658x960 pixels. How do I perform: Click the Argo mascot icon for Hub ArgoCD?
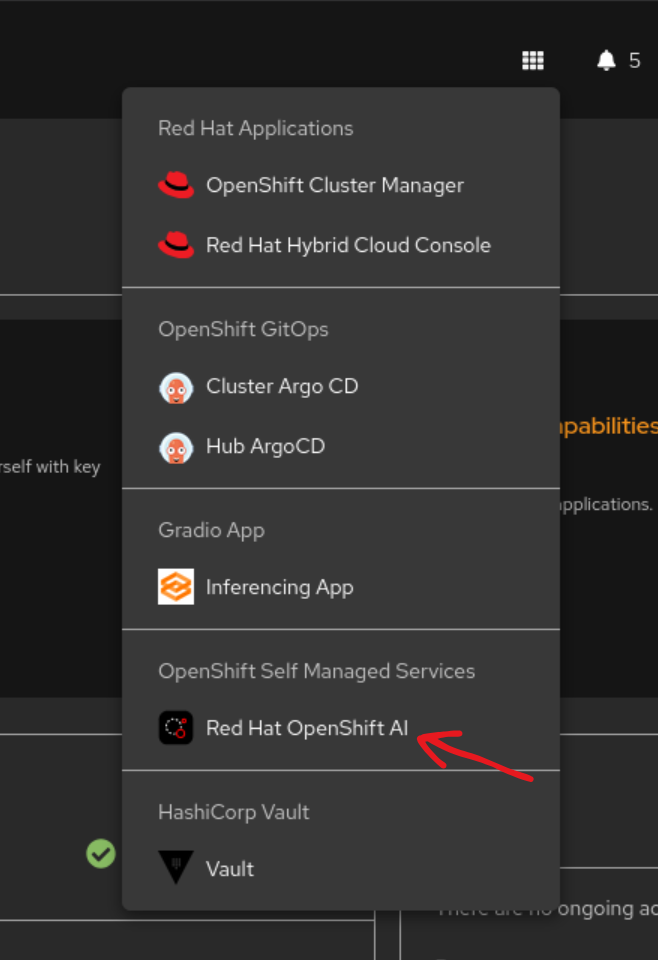click(x=176, y=447)
